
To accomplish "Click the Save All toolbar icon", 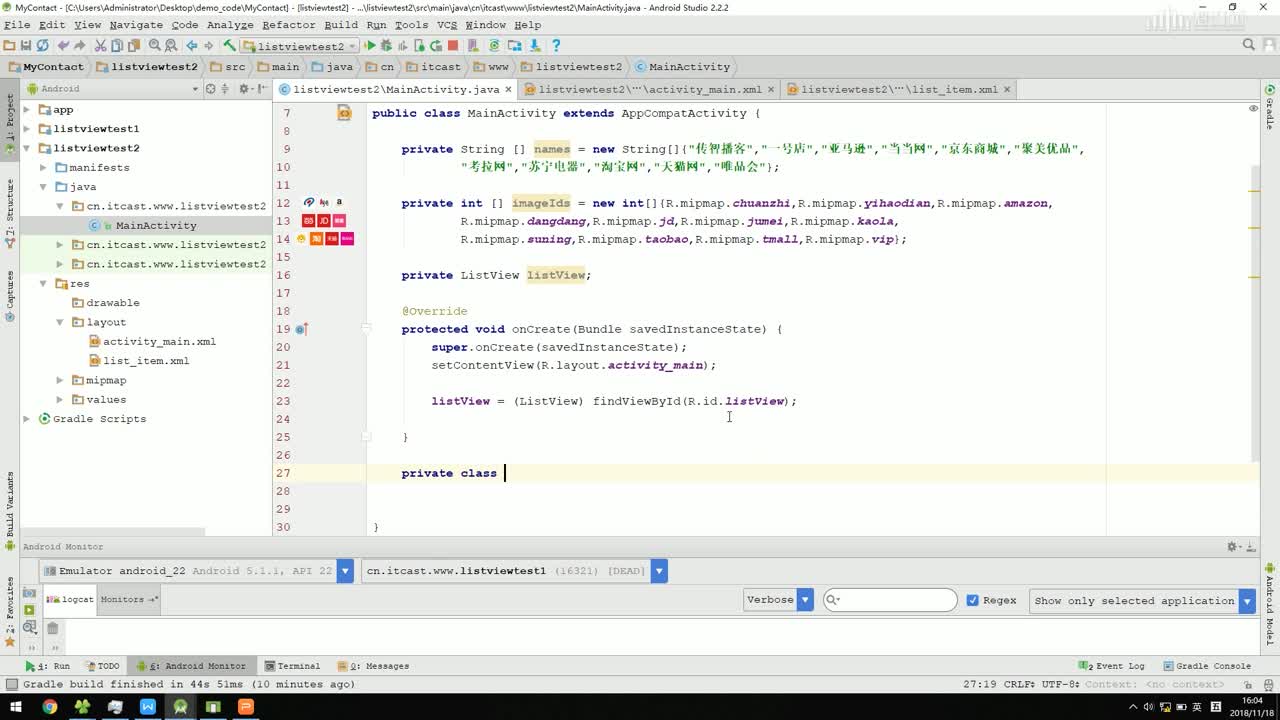I will [25, 46].
